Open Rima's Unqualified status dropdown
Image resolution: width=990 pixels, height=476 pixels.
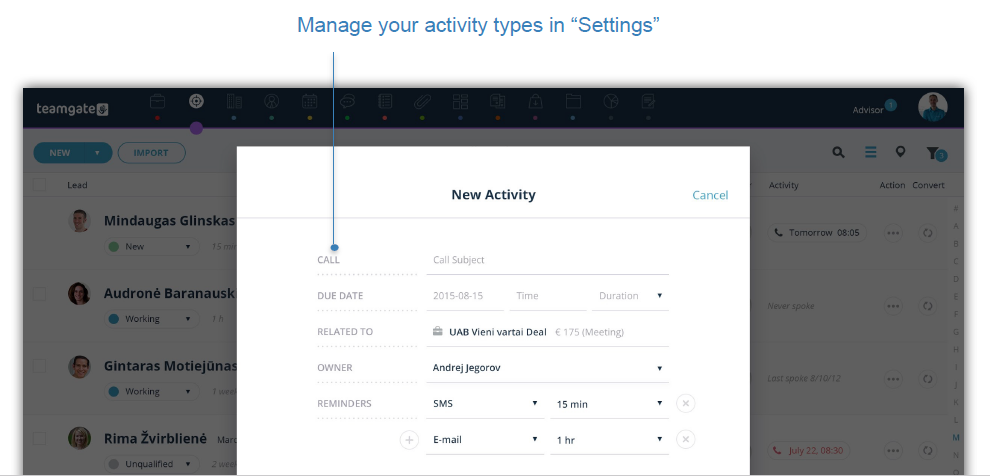(x=152, y=464)
